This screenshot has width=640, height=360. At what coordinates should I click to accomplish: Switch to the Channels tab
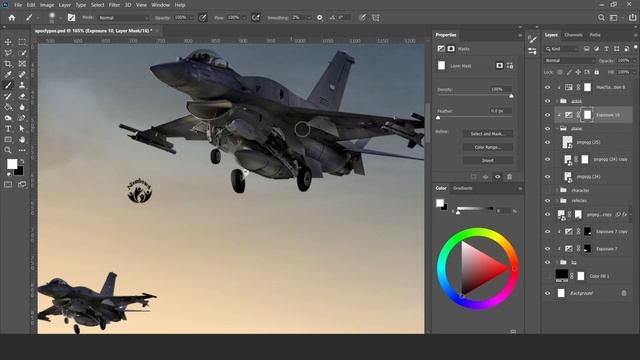573,35
